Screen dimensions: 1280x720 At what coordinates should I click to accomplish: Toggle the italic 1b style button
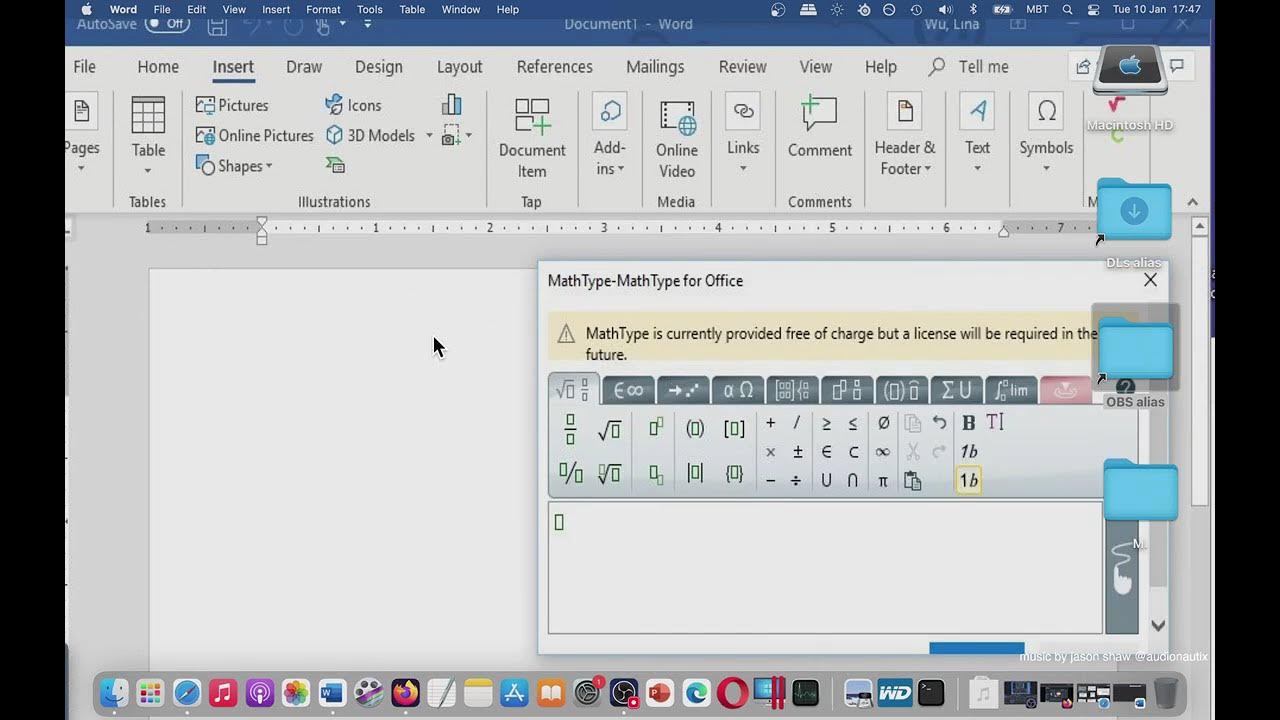(x=968, y=452)
